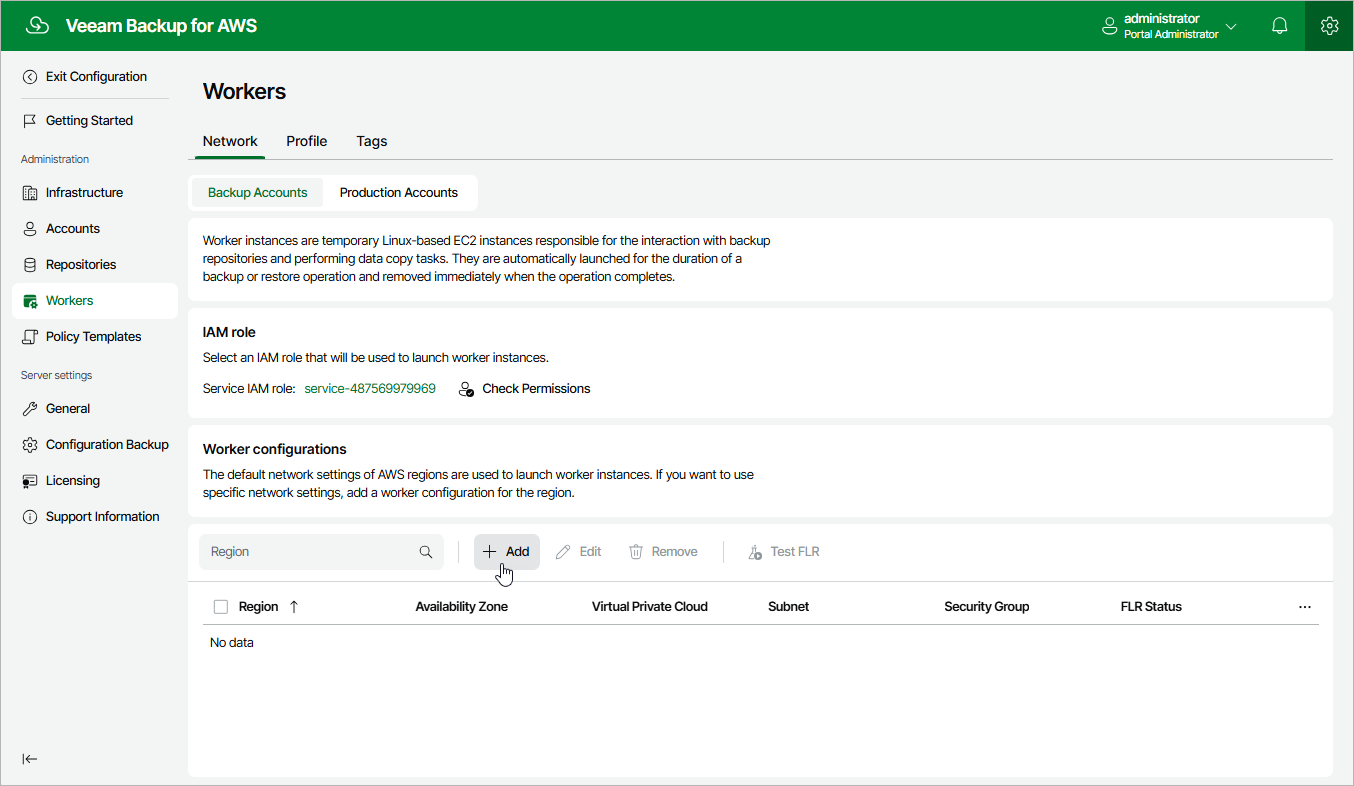Click the pencil Edit icon
The height and width of the screenshot is (786, 1354).
pos(563,552)
